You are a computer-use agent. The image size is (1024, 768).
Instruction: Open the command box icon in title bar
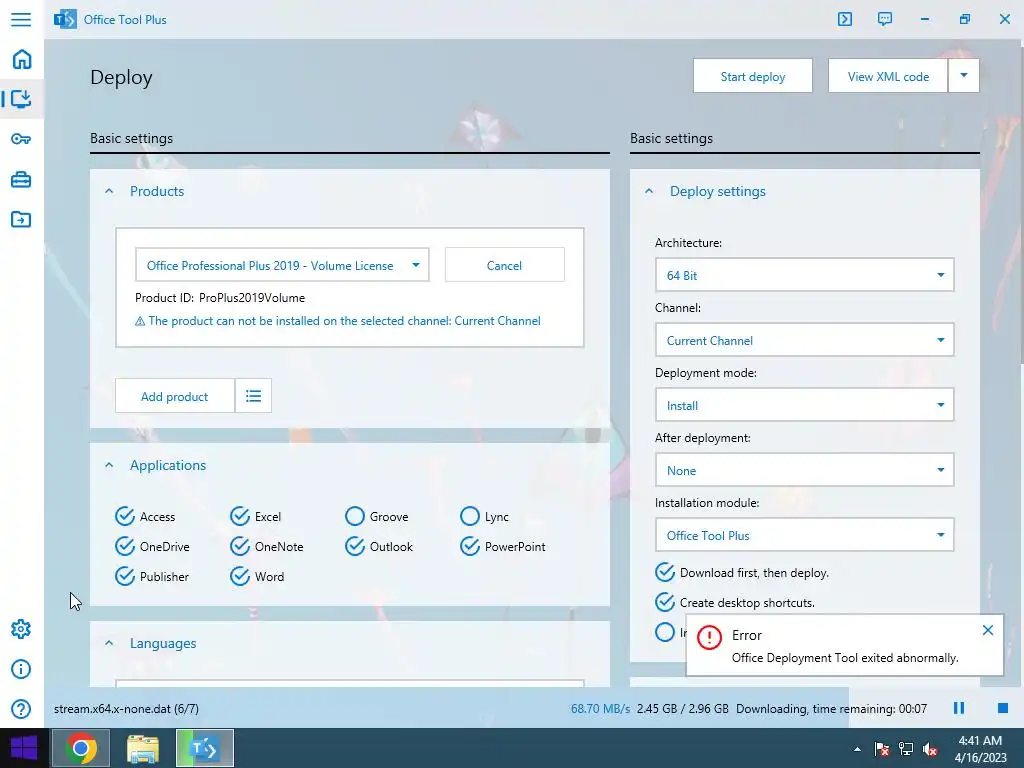click(x=844, y=19)
